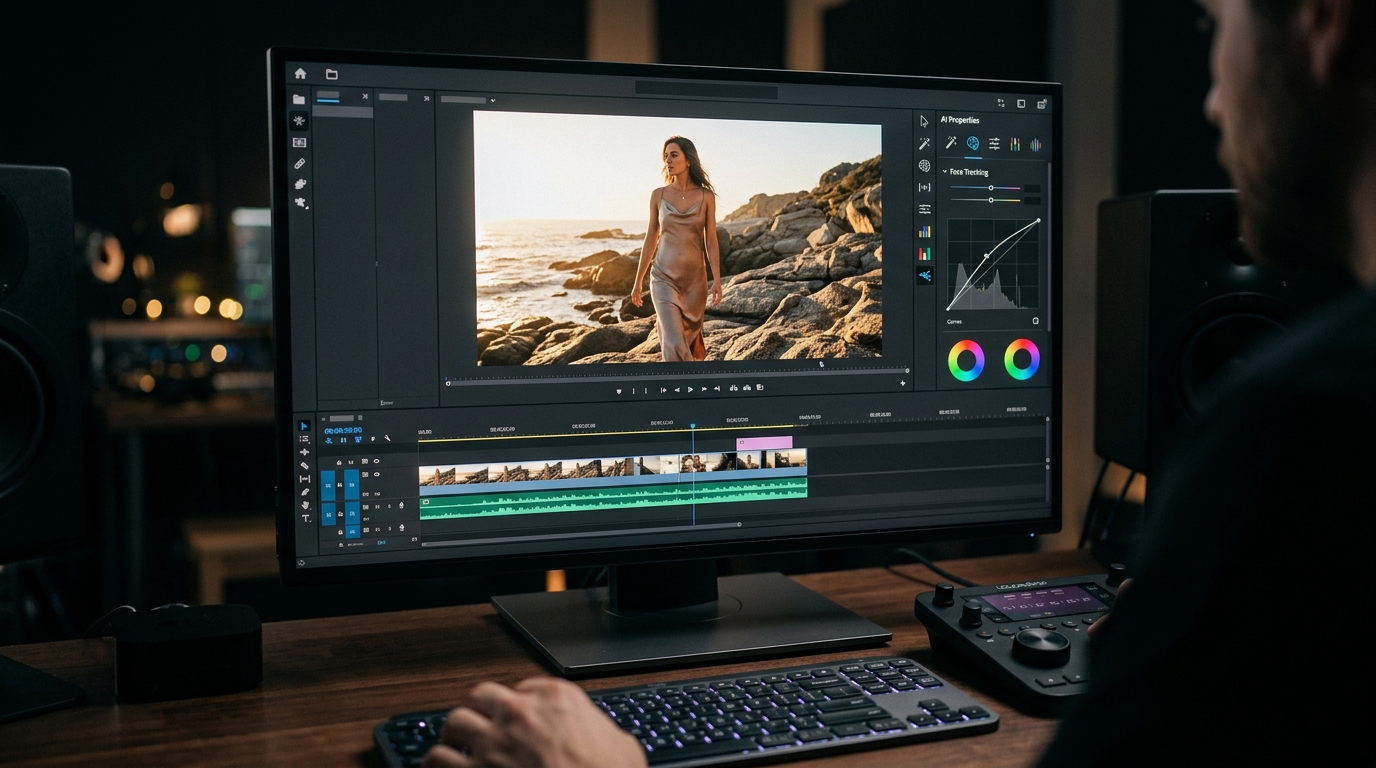Click the Home icon in the top bar
This screenshot has height=768, width=1376.
point(300,73)
